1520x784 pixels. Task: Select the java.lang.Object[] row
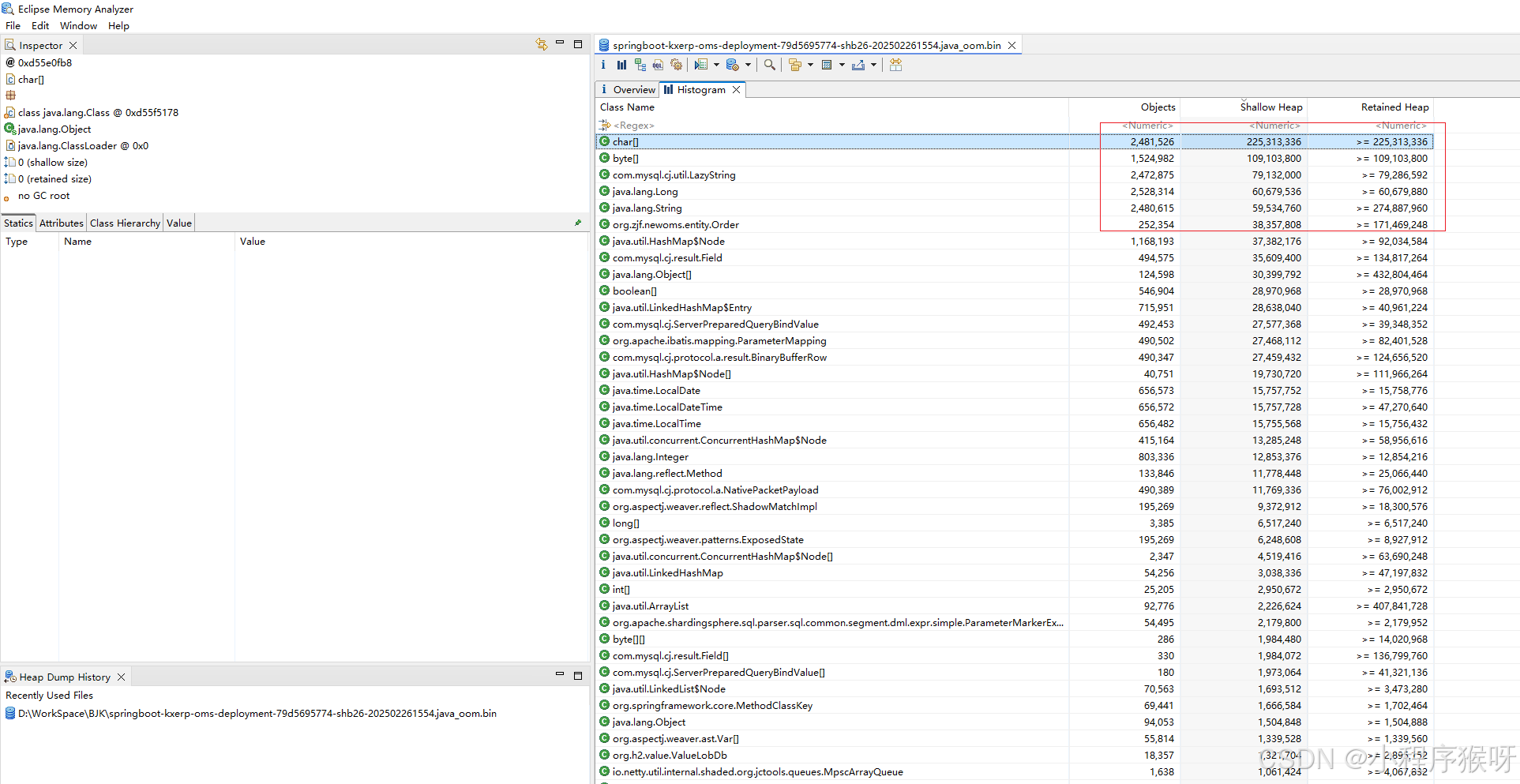pyautogui.click(x=1015, y=274)
